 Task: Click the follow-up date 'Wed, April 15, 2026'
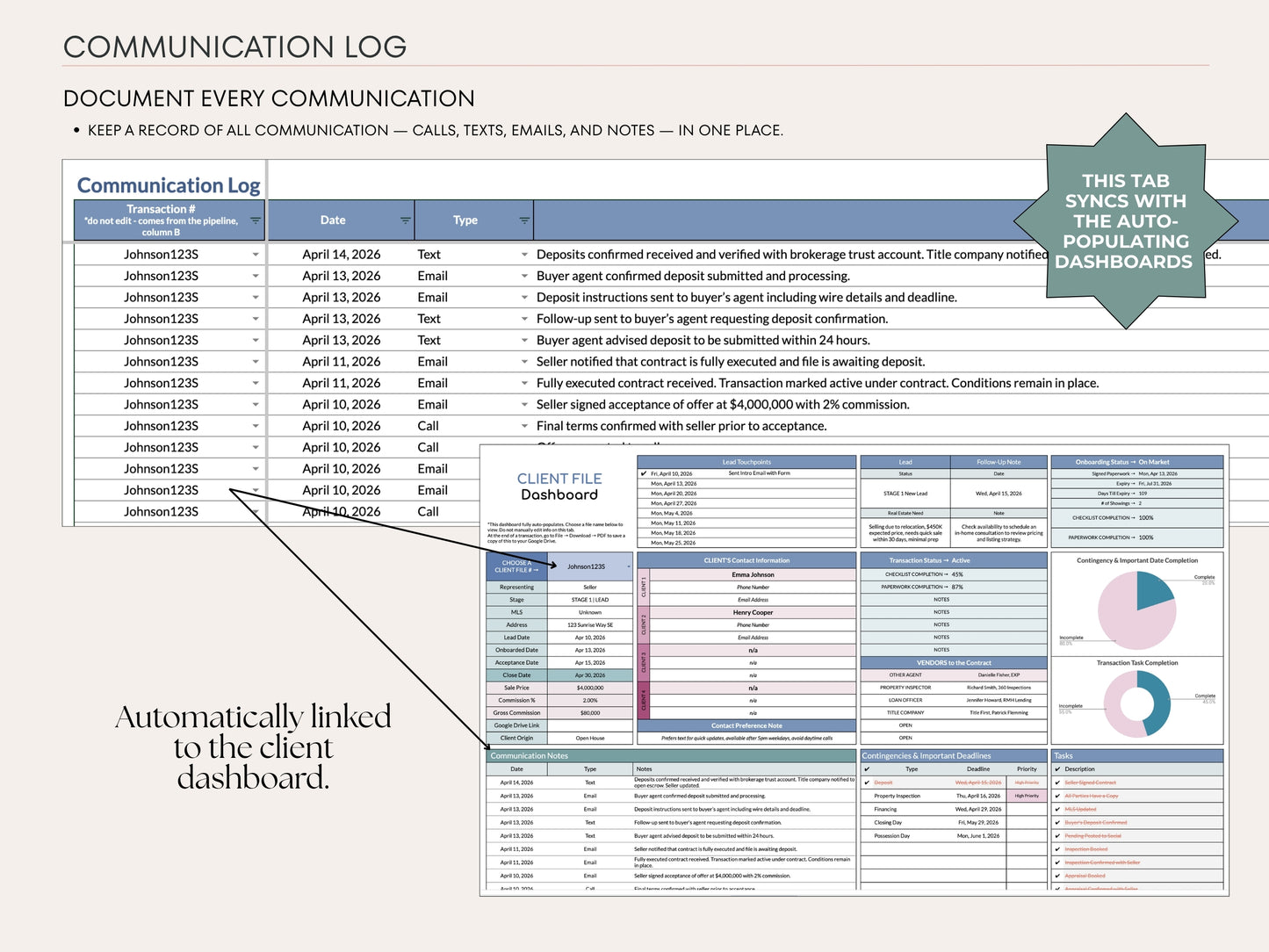tap(999, 494)
